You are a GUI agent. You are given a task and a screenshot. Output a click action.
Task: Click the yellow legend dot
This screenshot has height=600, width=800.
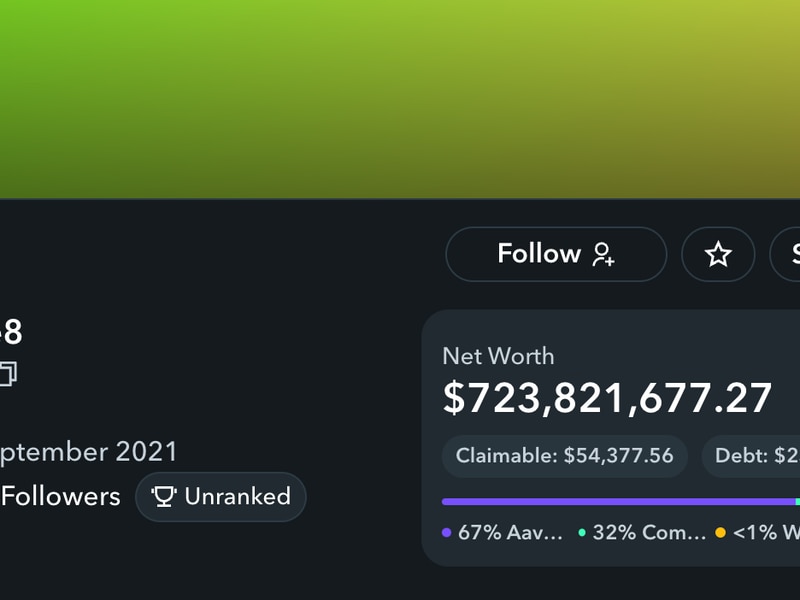tap(720, 533)
